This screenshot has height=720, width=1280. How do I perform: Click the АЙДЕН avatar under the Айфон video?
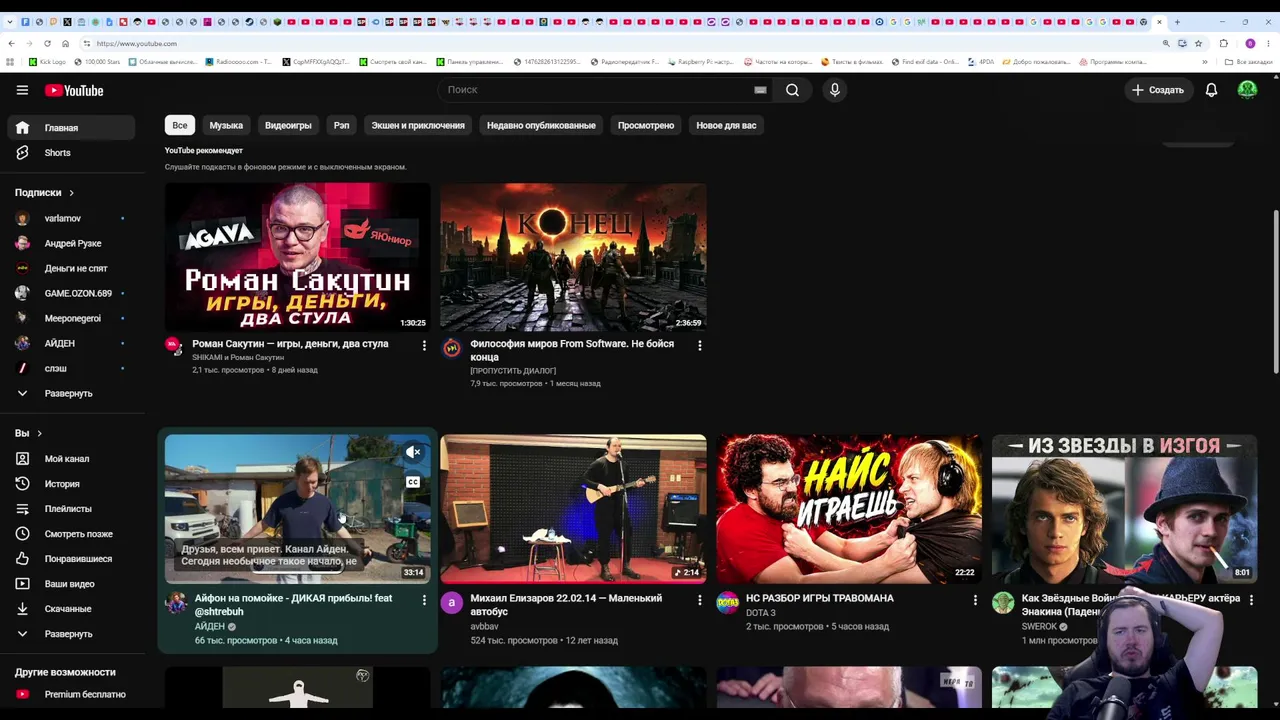coord(176,603)
